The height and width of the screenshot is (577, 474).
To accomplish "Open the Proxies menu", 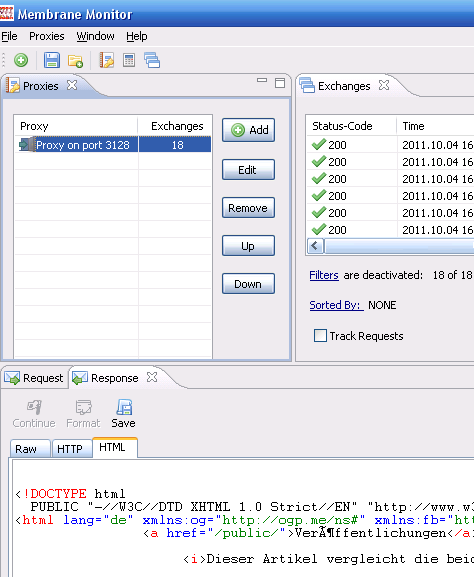I will coord(47,36).
